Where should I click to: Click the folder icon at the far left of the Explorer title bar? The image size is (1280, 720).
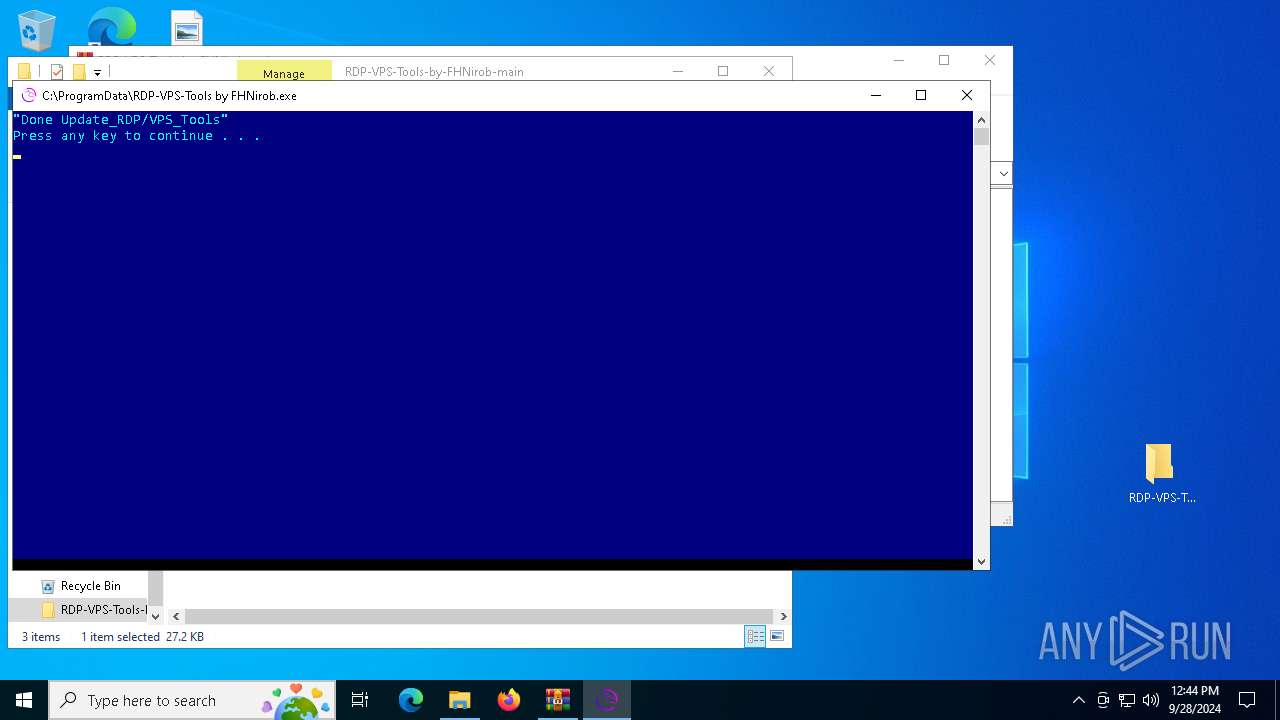click(x=25, y=72)
